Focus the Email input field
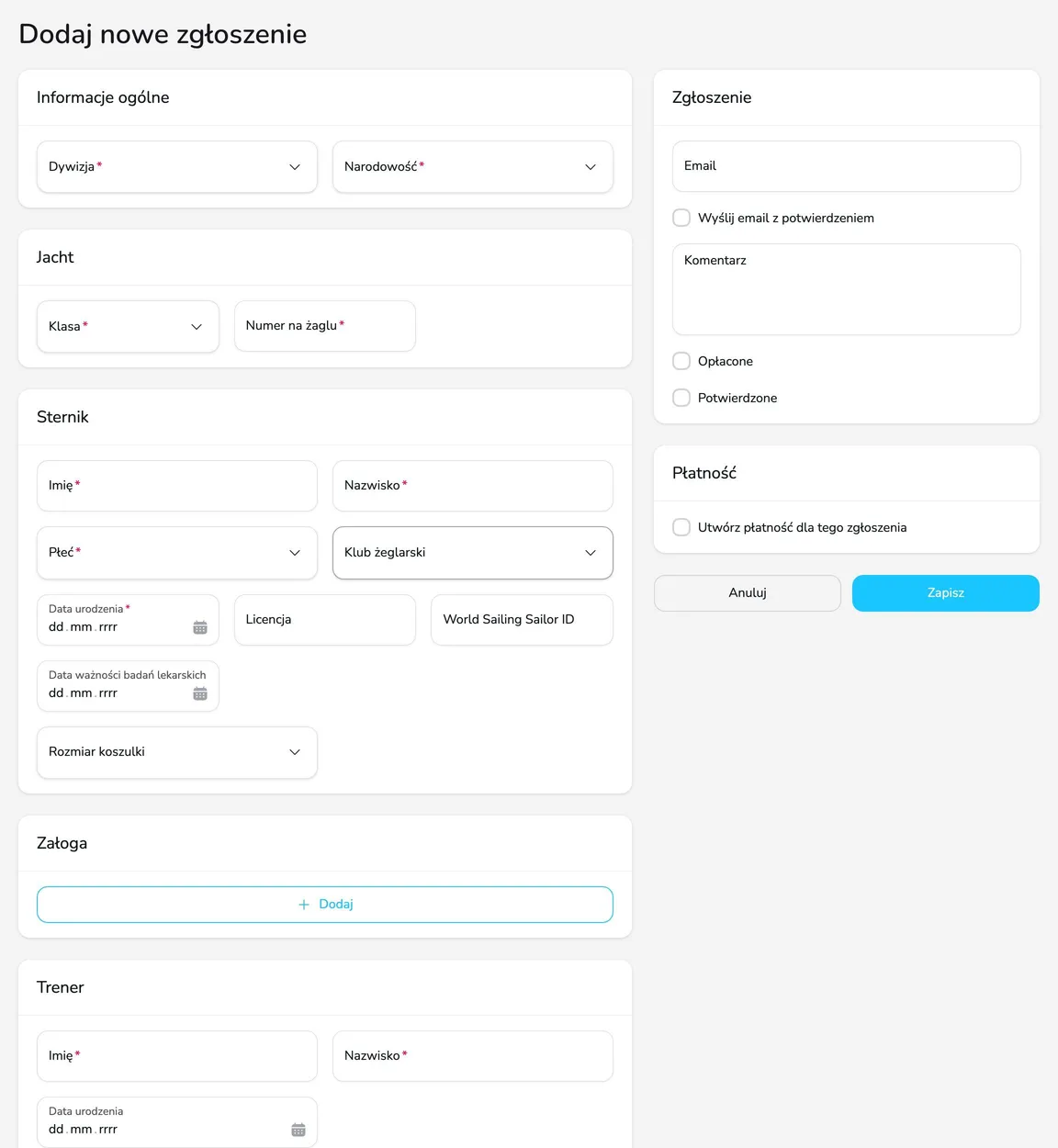 click(x=847, y=166)
